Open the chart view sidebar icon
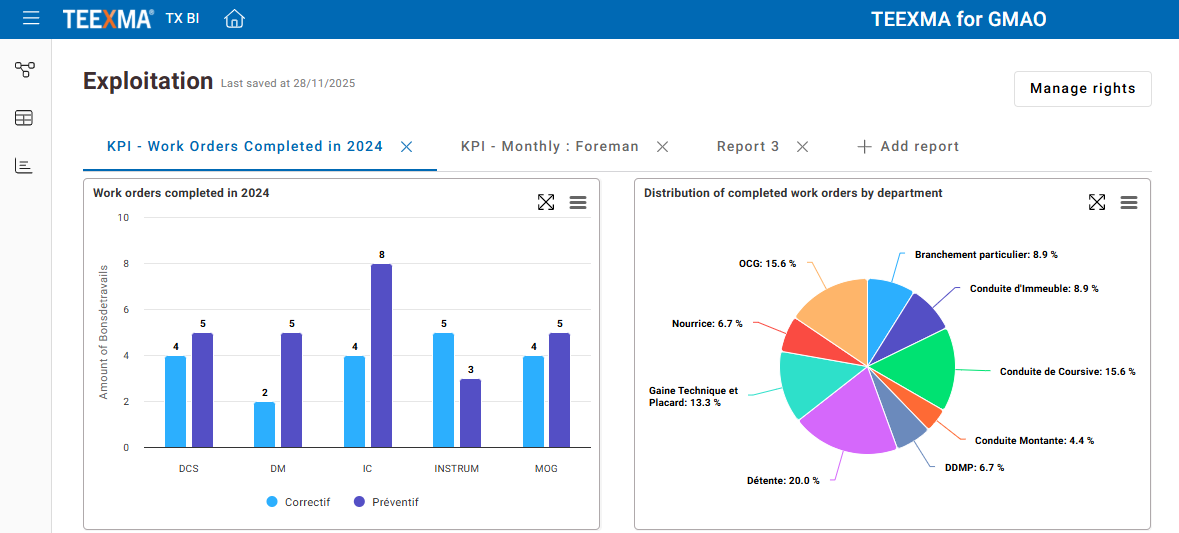The image size is (1179, 533). (24, 166)
